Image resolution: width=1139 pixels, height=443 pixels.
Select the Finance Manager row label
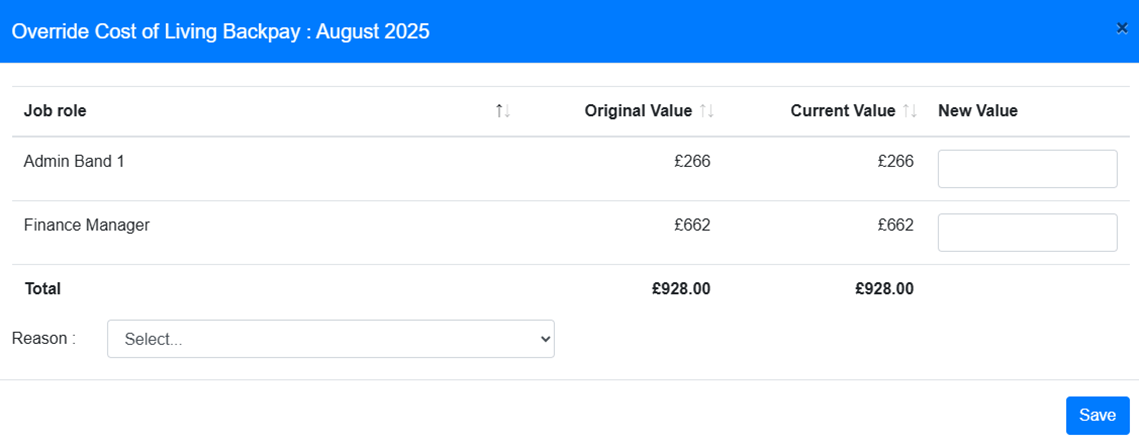(x=86, y=225)
